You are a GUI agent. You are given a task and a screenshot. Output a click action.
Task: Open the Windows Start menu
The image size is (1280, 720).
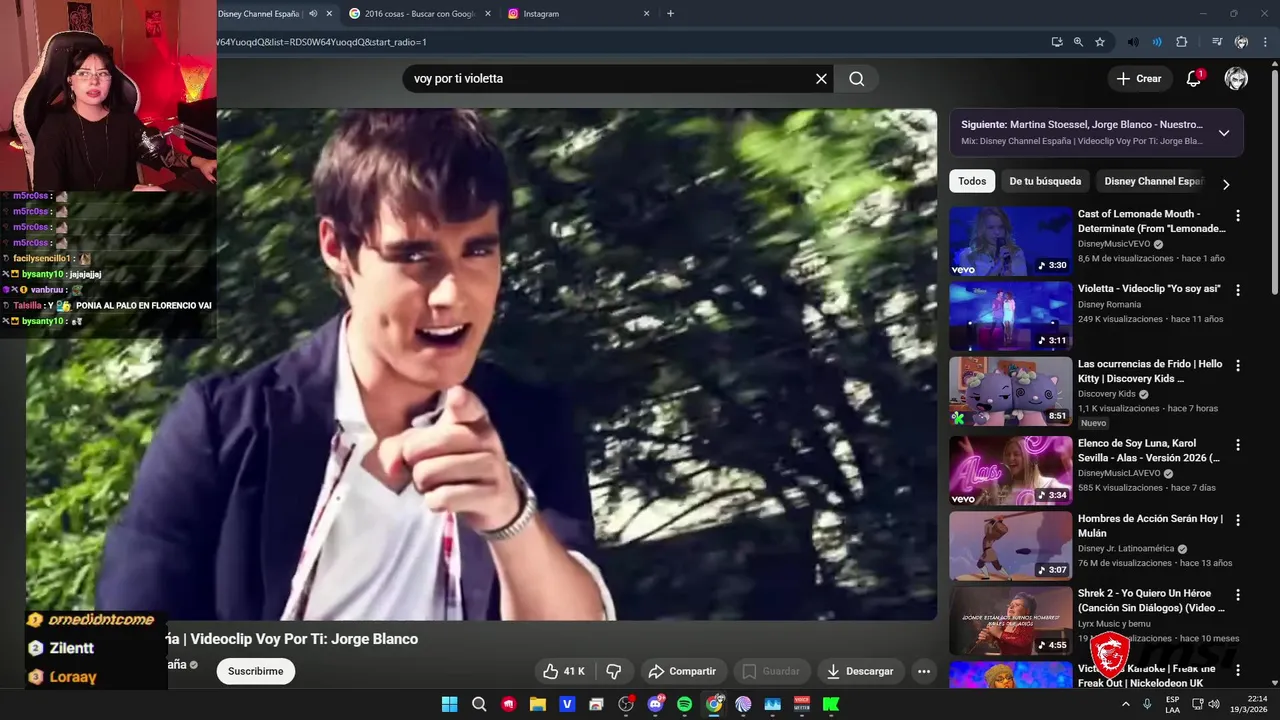point(449,704)
